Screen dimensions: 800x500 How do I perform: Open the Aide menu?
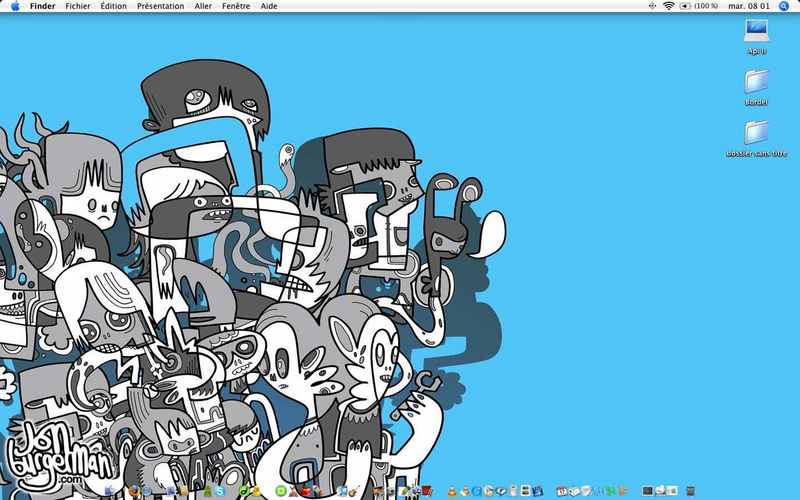coord(269,6)
